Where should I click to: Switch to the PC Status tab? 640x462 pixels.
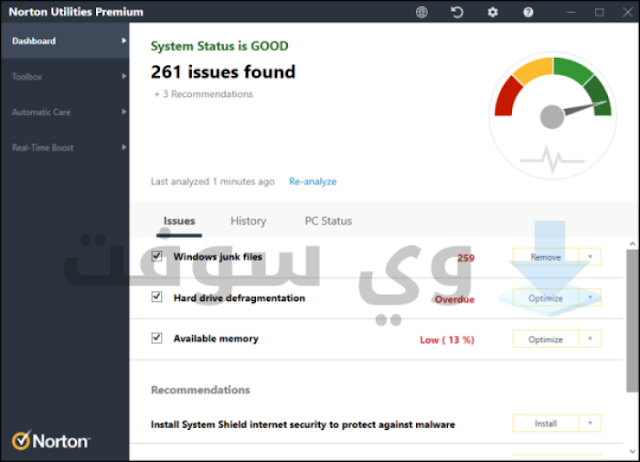(x=328, y=221)
